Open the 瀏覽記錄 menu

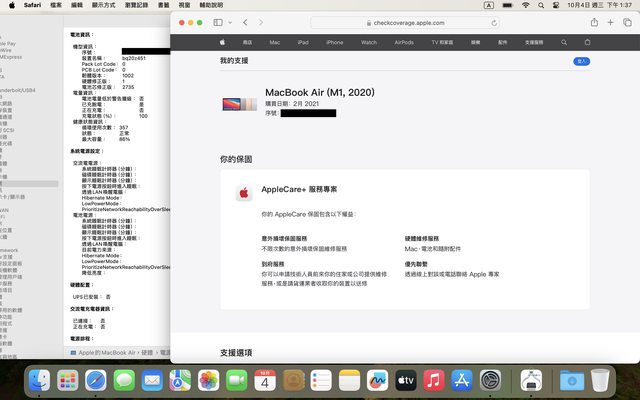tap(136, 5)
